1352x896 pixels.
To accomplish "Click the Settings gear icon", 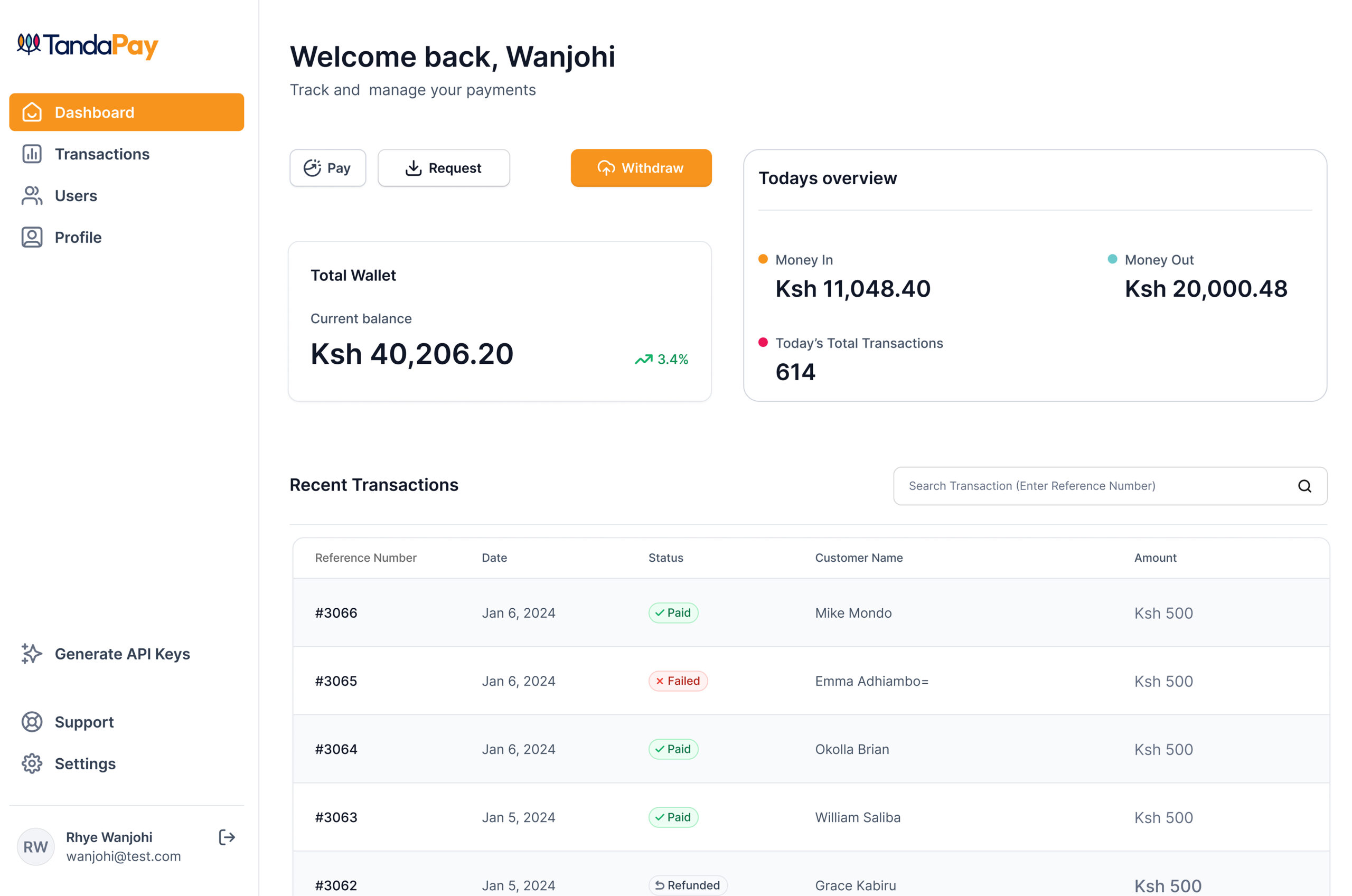I will point(32,763).
